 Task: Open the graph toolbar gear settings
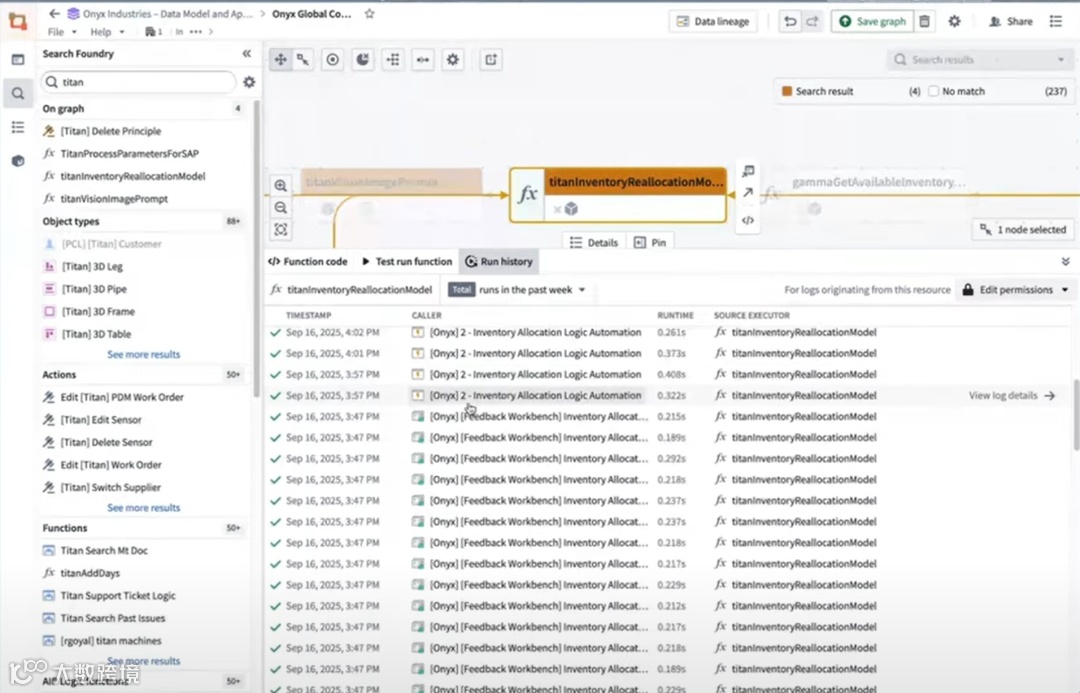[x=453, y=60]
